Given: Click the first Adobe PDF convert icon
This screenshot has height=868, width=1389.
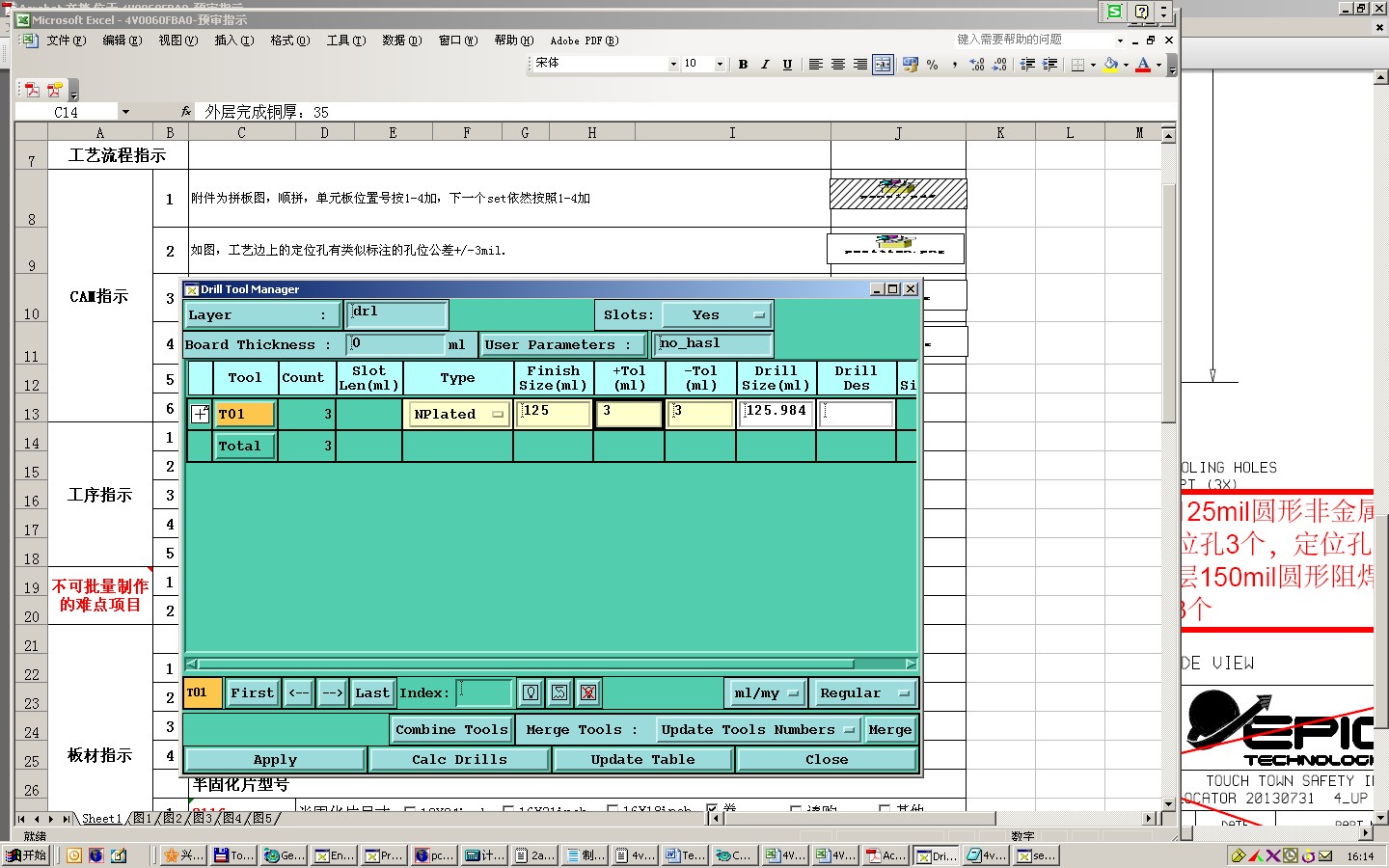Looking at the screenshot, I should (x=32, y=90).
